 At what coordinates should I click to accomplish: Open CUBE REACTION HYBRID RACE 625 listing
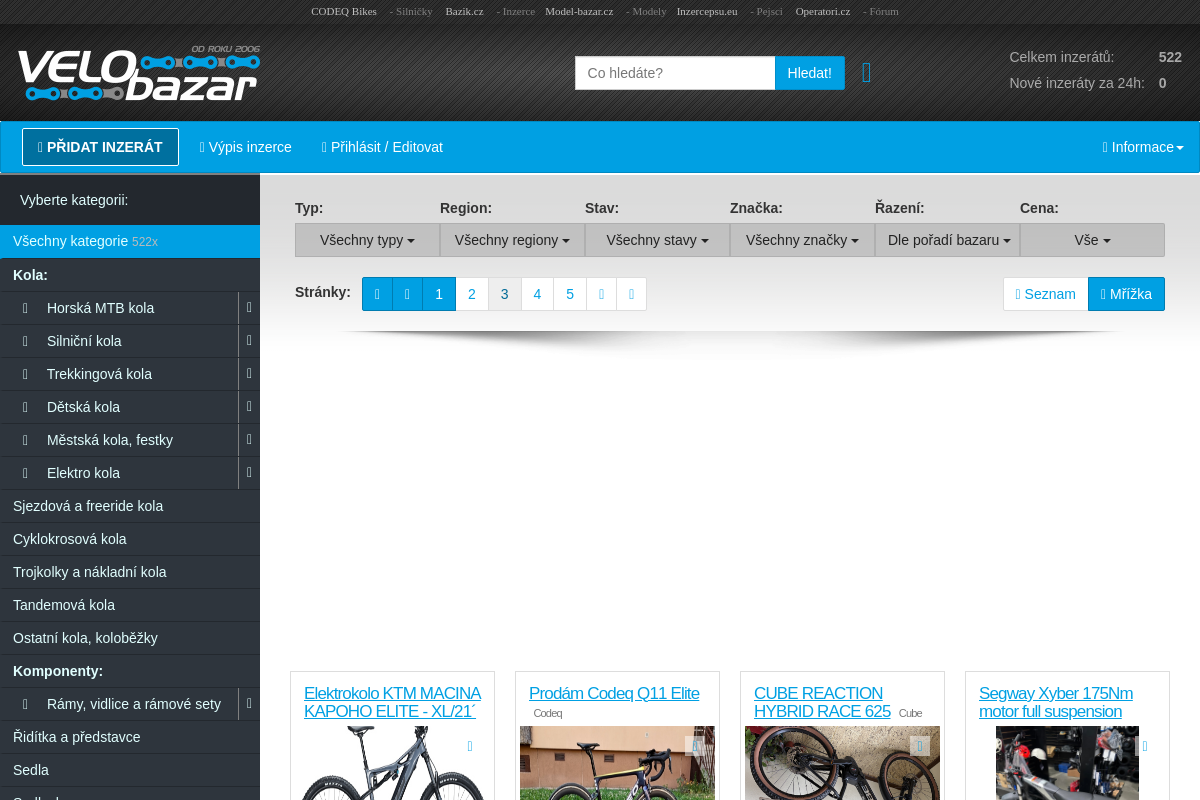click(822, 702)
